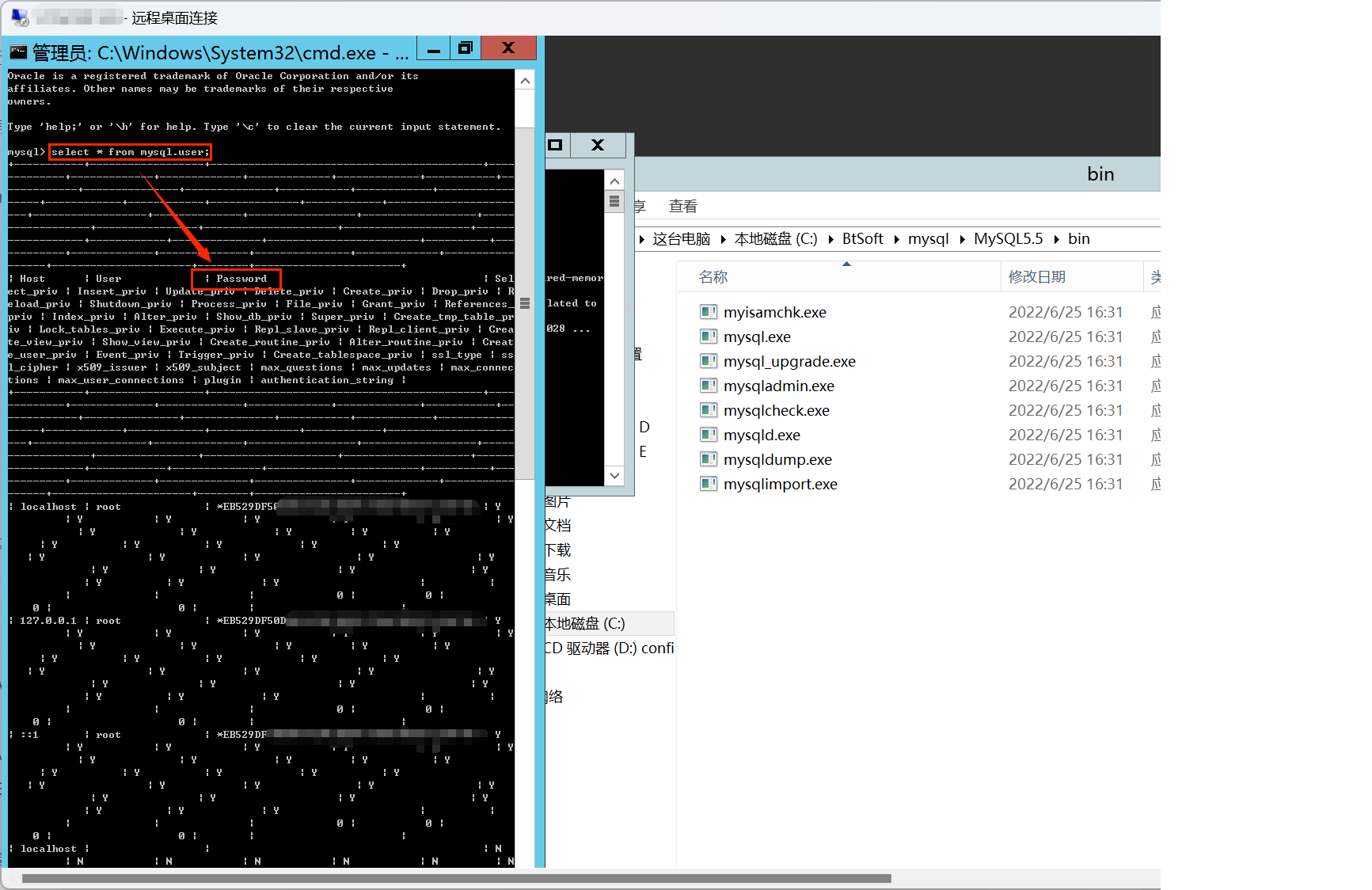Click the cmd.exe console icon in title bar
Viewport: 1372px width, 890px height.
[18, 53]
